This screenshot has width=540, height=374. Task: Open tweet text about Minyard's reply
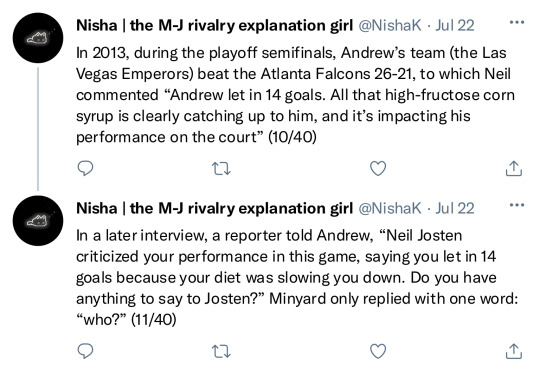pyautogui.click(x=297, y=278)
